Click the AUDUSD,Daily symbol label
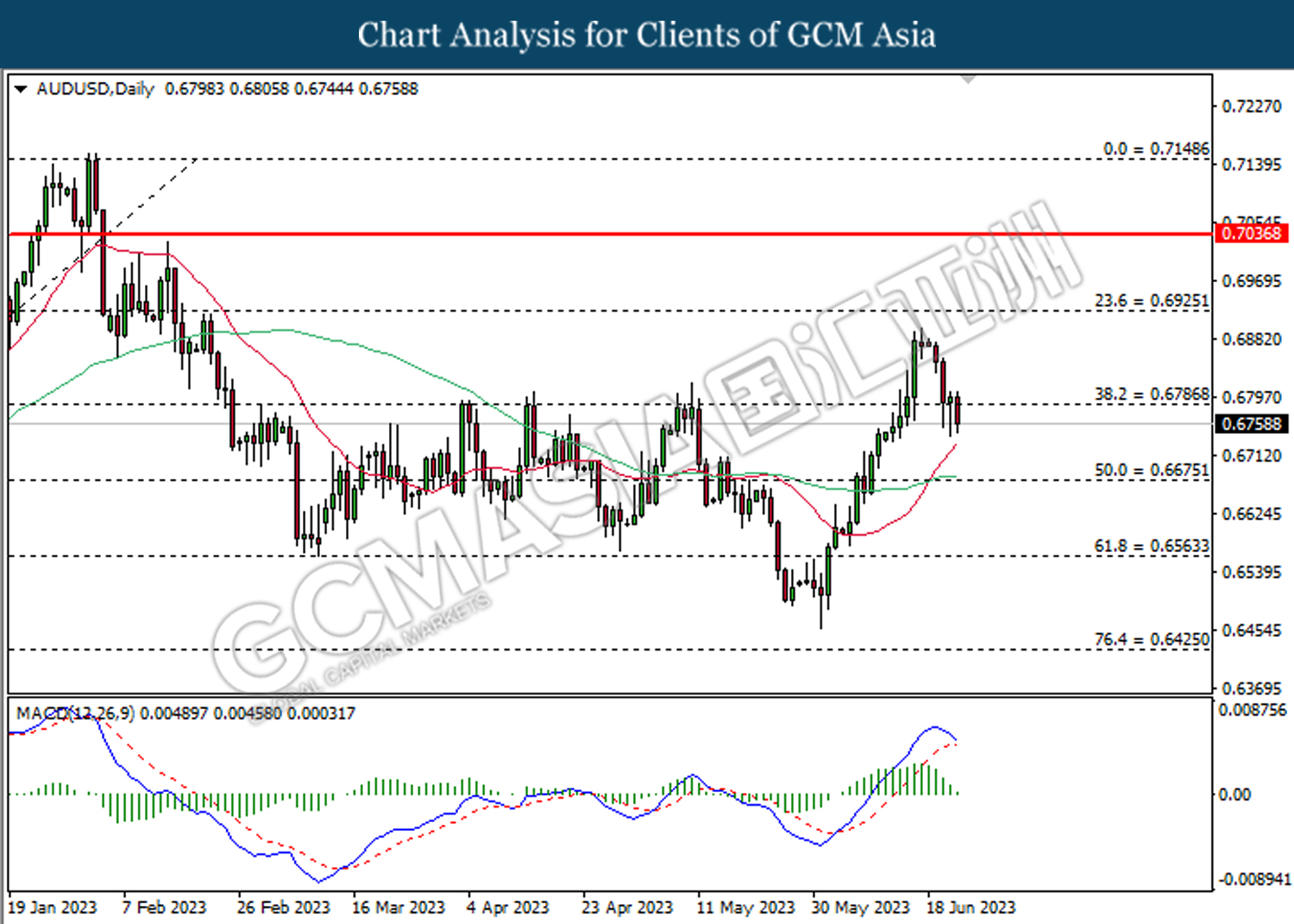This screenshot has height=924, width=1294. 95,89
